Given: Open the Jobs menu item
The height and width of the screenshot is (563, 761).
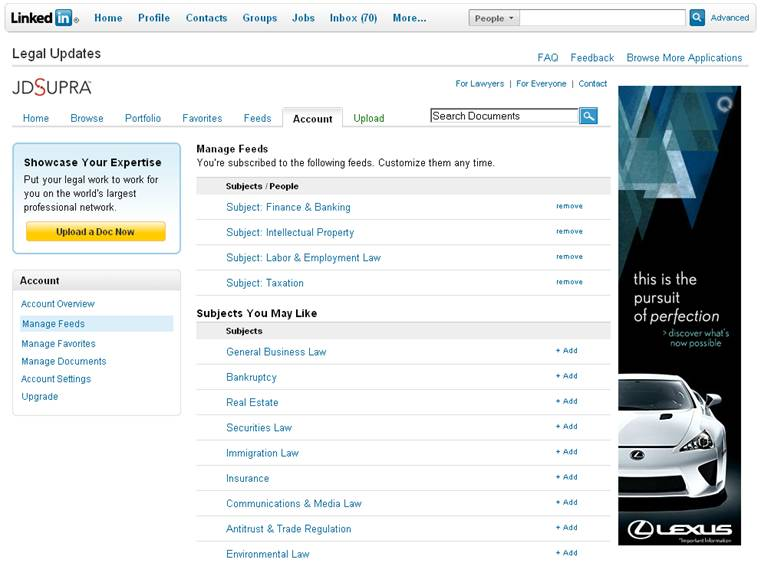Looking at the screenshot, I should (303, 18).
